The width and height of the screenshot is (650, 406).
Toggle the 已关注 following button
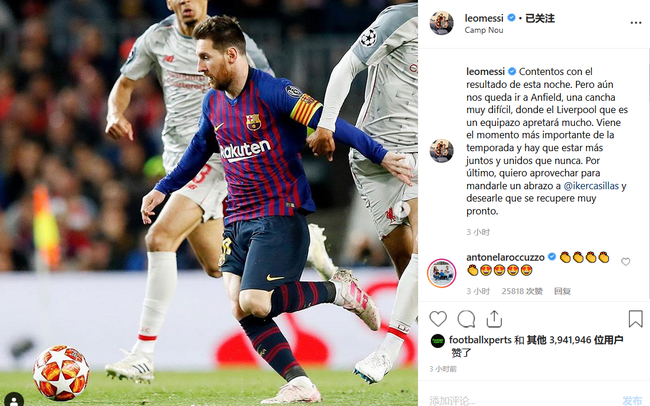[x=539, y=18]
